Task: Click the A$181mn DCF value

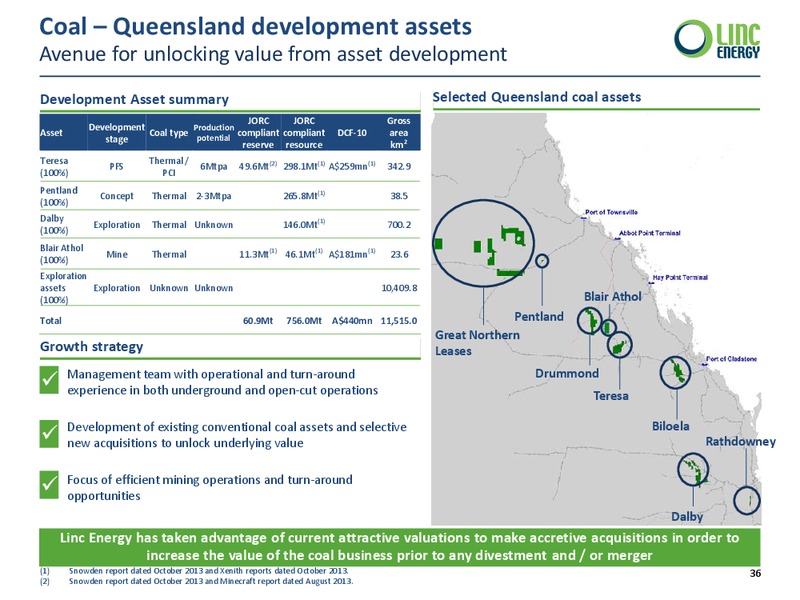Action: click(352, 254)
